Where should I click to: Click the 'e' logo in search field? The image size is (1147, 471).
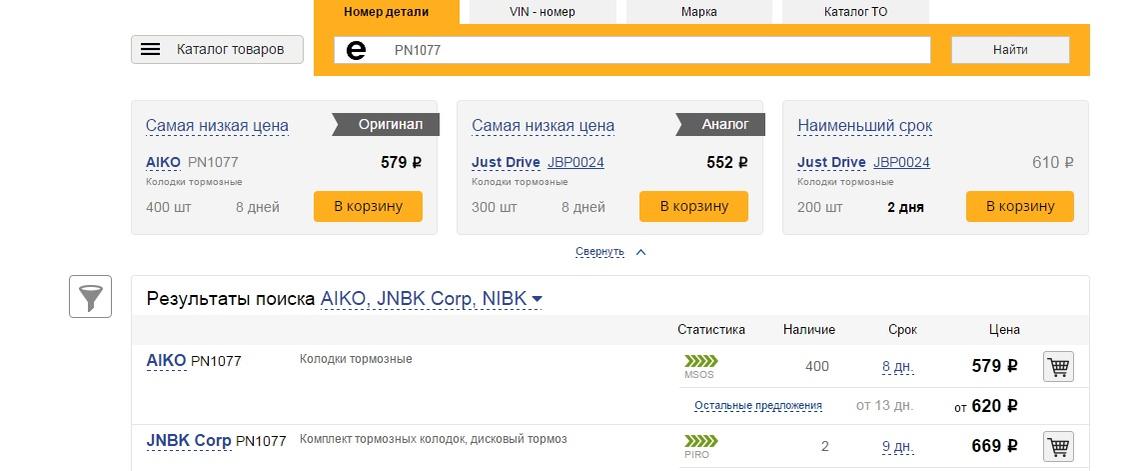(356, 50)
